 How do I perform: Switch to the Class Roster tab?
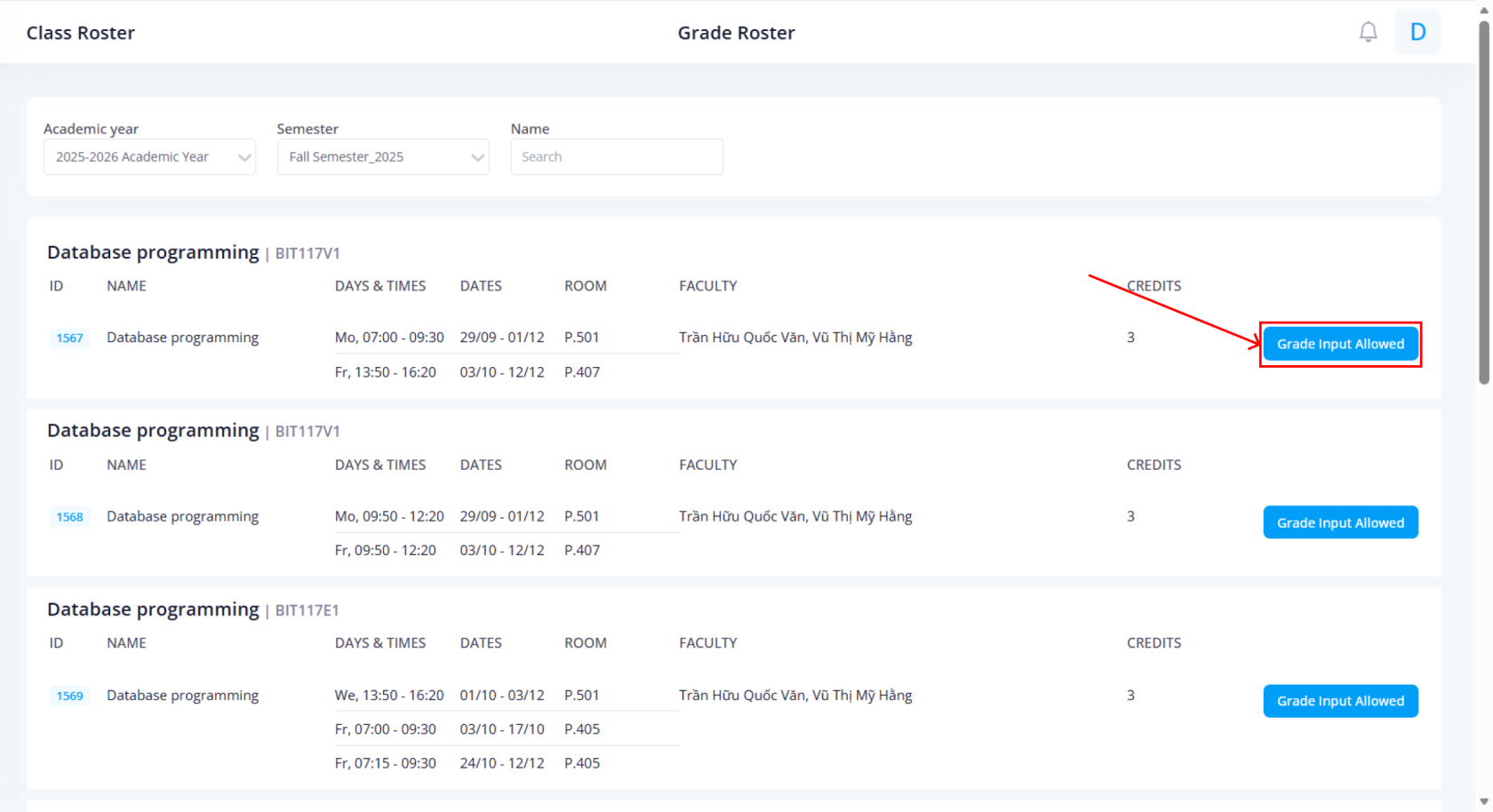pos(81,33)
